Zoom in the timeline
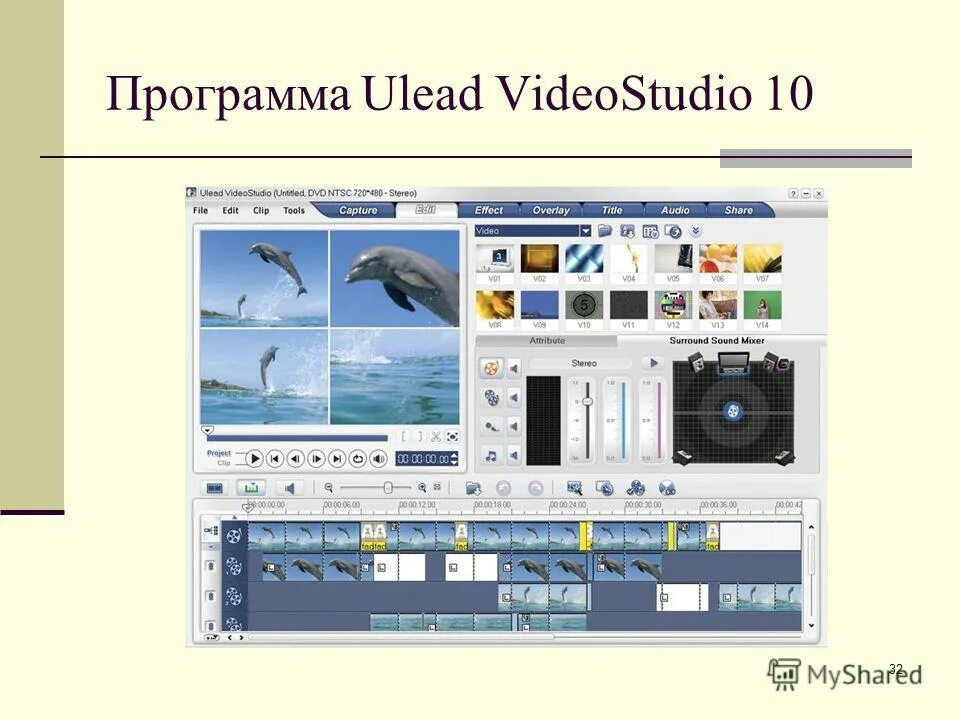 (422, 488)
